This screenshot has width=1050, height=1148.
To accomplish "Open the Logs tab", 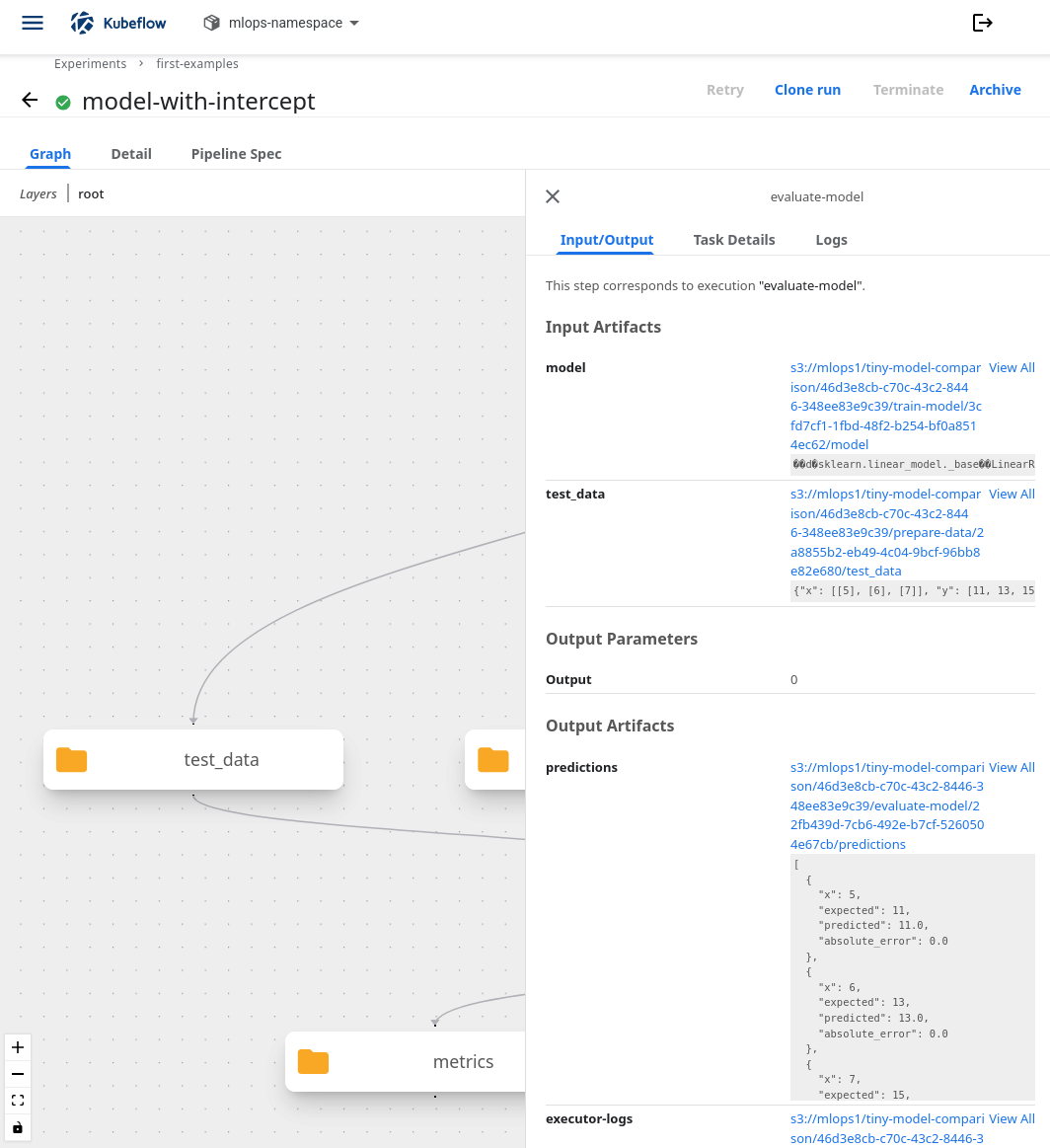I will point(831,240).
